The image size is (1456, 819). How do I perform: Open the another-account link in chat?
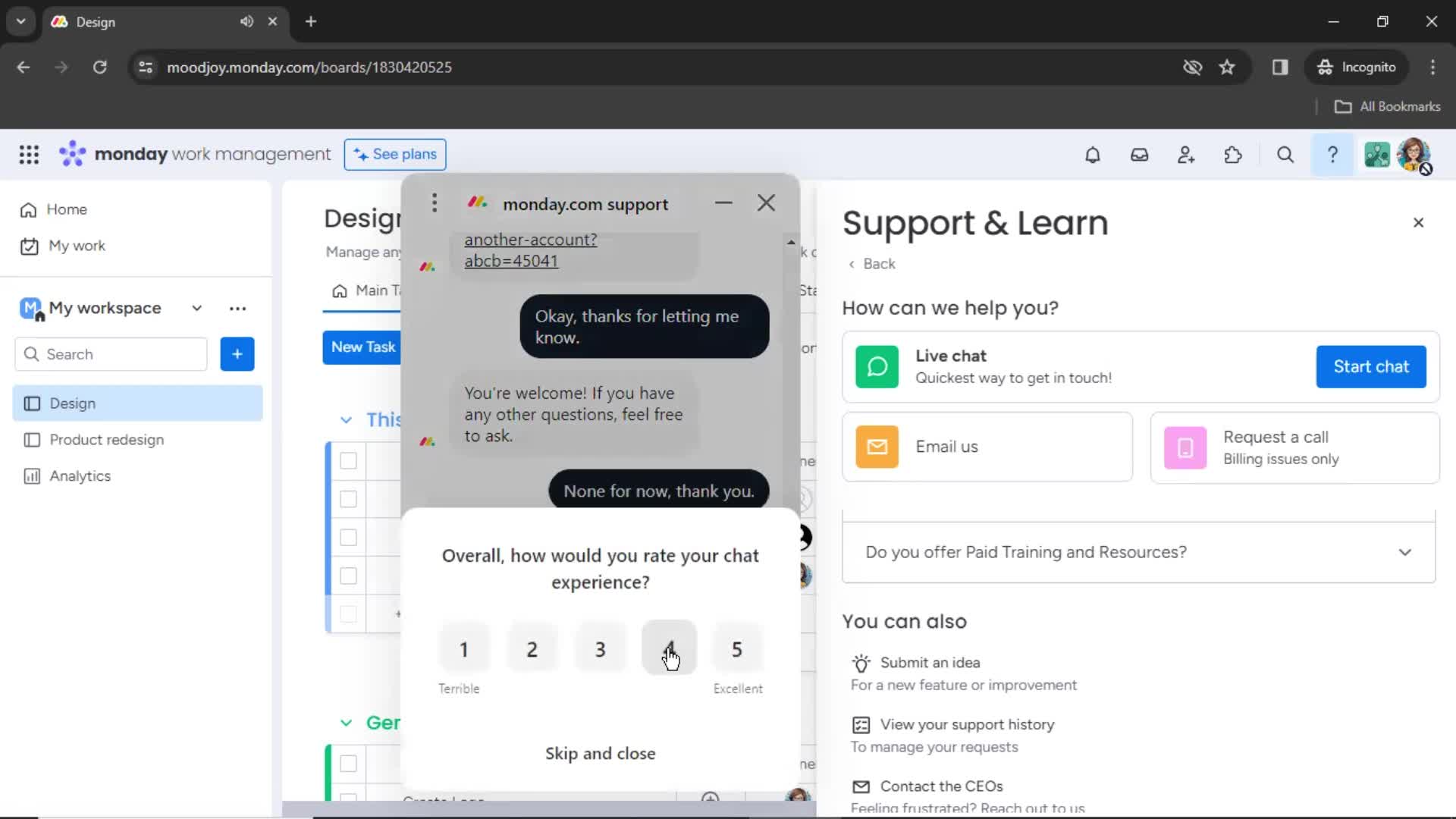coord(530,250)
